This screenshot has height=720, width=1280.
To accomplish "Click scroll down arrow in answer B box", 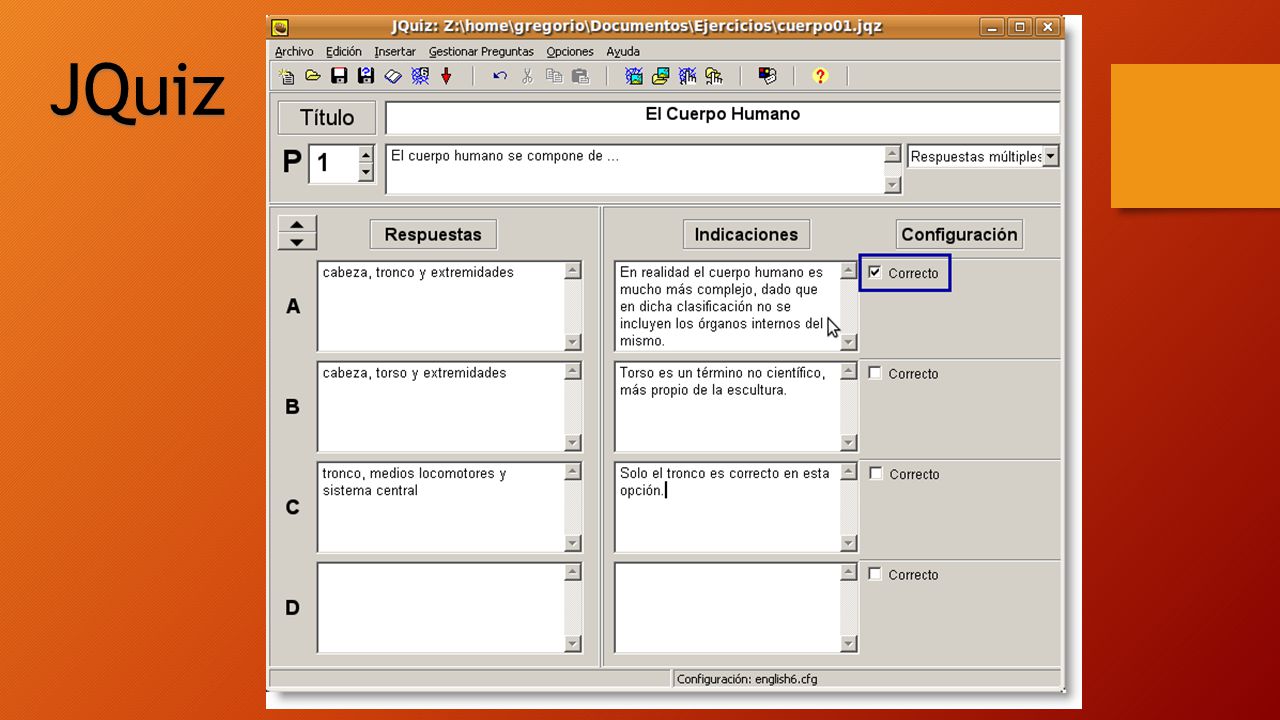I will tap(573, 443).
